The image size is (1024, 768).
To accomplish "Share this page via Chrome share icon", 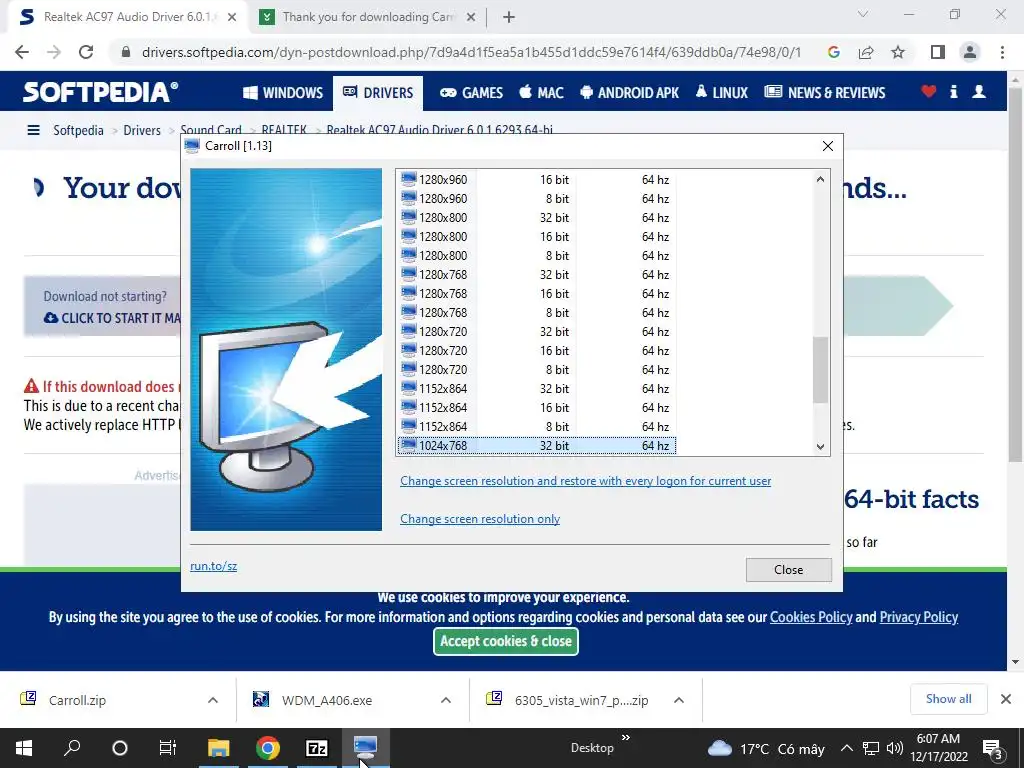I will (x=866, y=52).
